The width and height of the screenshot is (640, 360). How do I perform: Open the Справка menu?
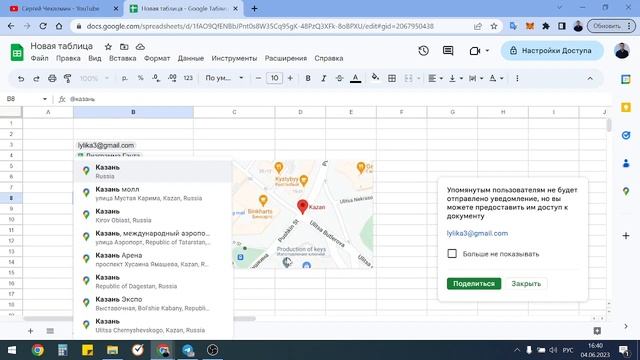tap(329, 58)
